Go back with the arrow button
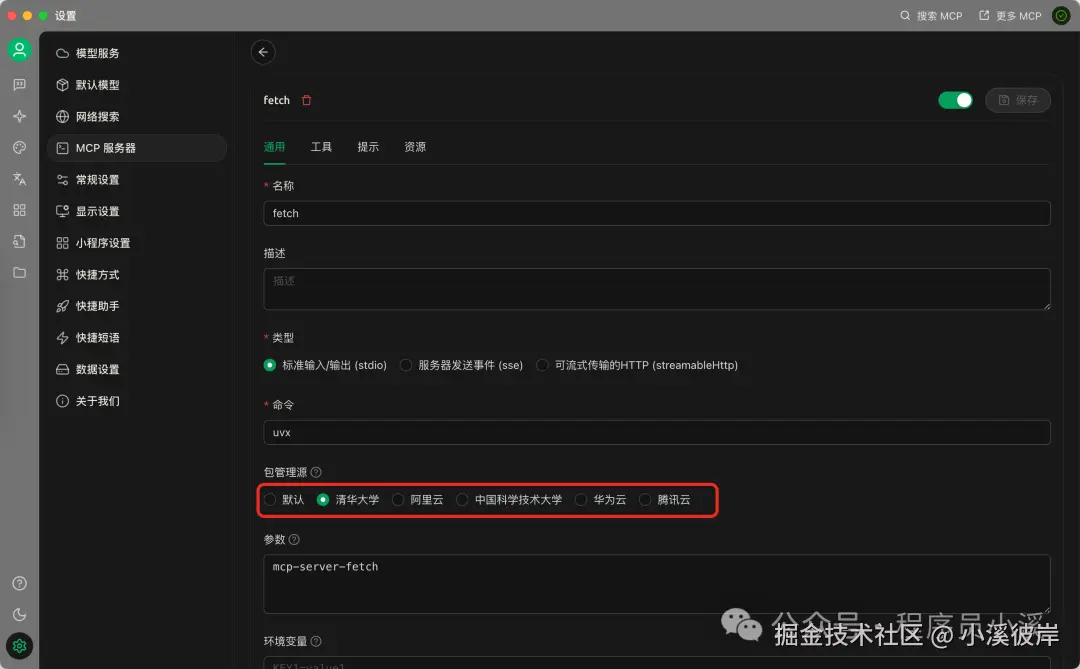 coord(263,52)
